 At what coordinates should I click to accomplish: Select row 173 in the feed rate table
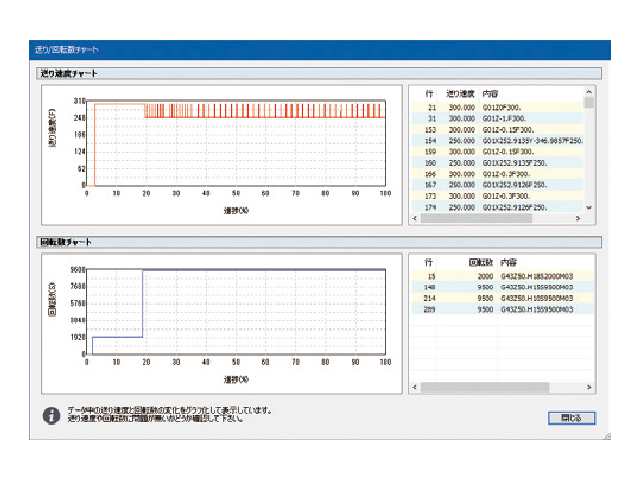pos(497,196)
